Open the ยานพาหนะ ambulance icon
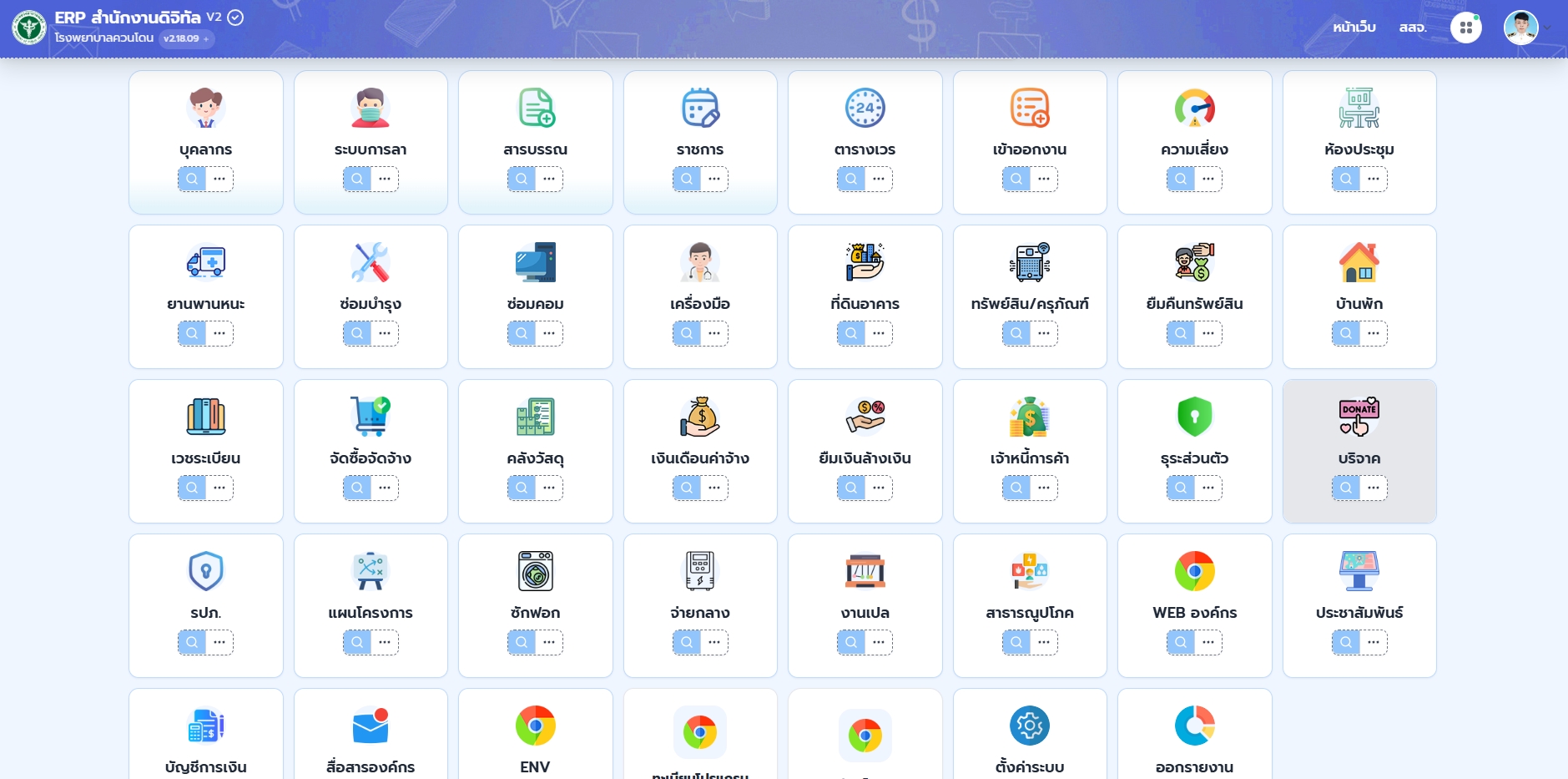The height and width of the screenshot is (779, 1568). (205, 262)
